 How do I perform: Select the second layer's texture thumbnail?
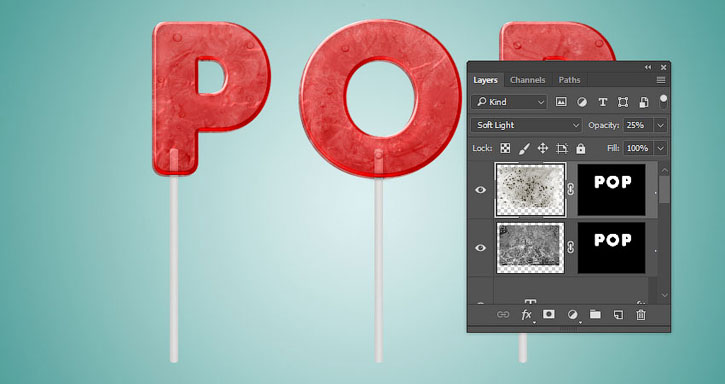coord(530,248)
